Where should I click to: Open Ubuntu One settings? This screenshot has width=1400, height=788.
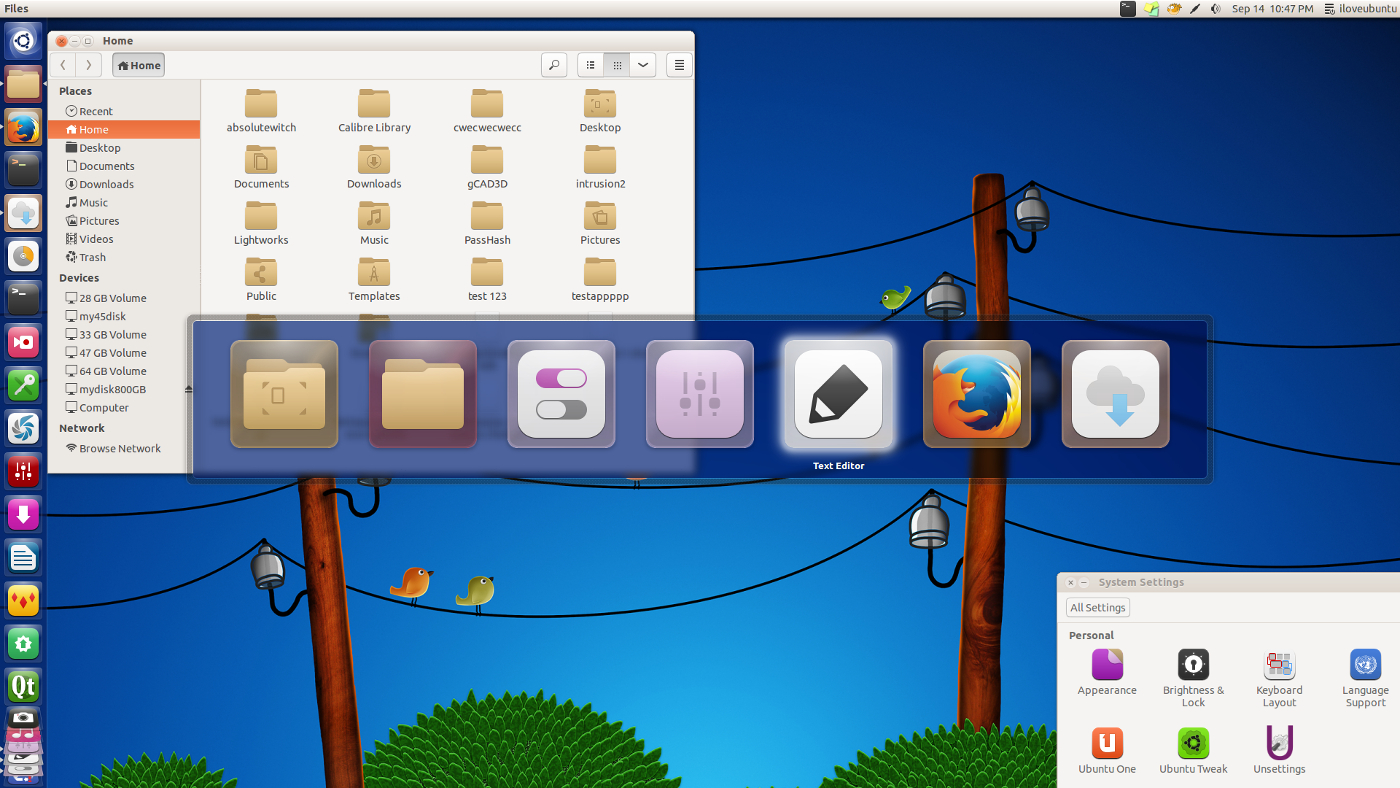pos(1107,751)
